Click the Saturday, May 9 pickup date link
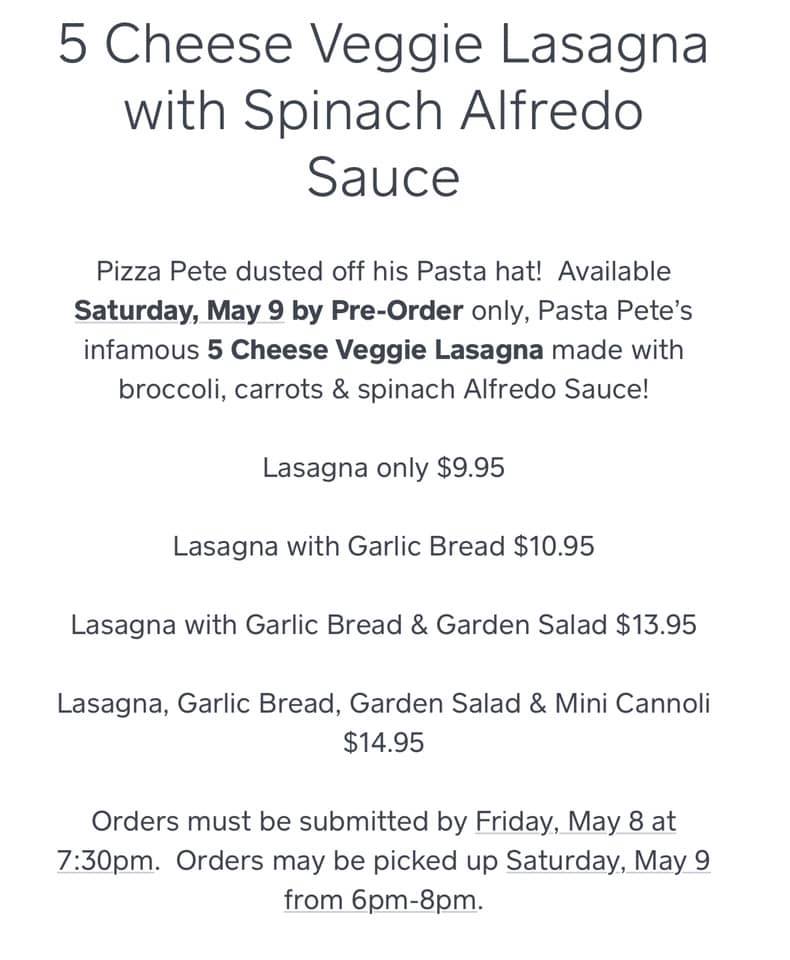Screen dimensions: 790x960 coord(608,861)
